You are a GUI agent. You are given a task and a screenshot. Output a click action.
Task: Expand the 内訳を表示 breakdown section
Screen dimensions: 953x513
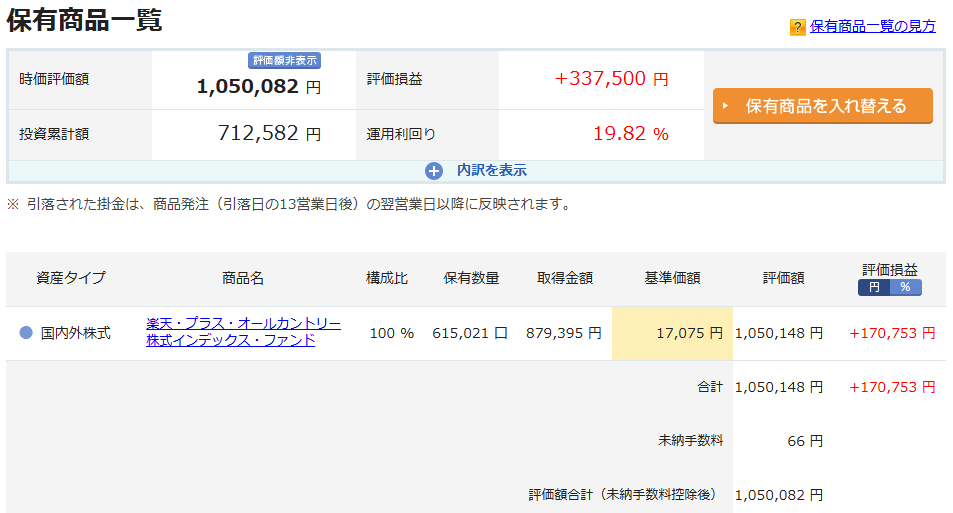pyautogui.click(x=491, y=171)
